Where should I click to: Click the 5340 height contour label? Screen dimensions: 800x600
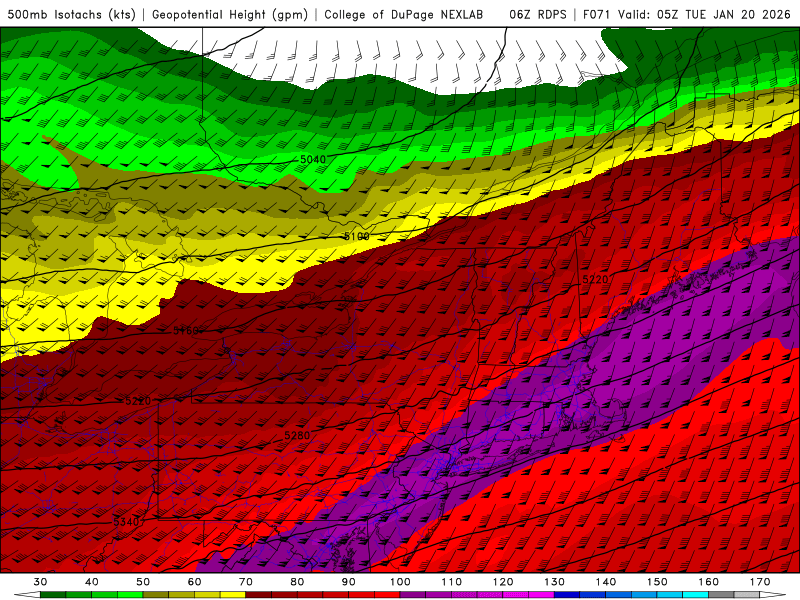126,521
